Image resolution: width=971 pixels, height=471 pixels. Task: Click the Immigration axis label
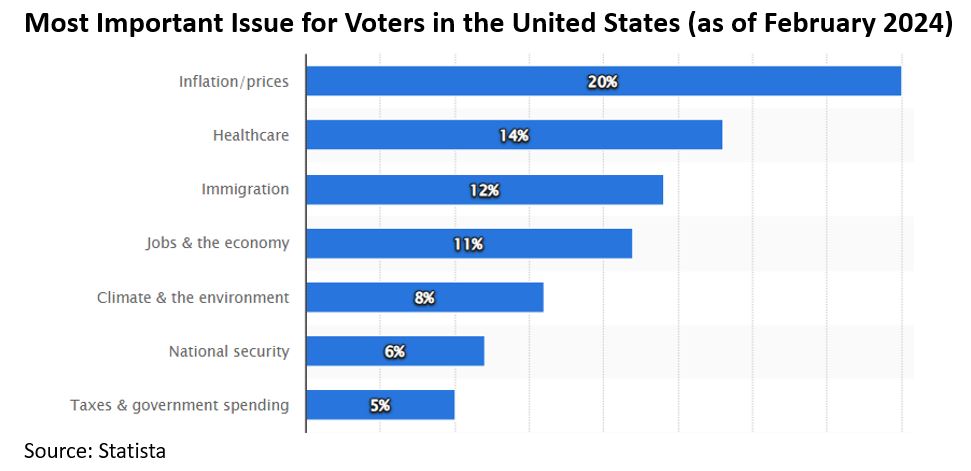pyautogui.click(x=245, y=189)
